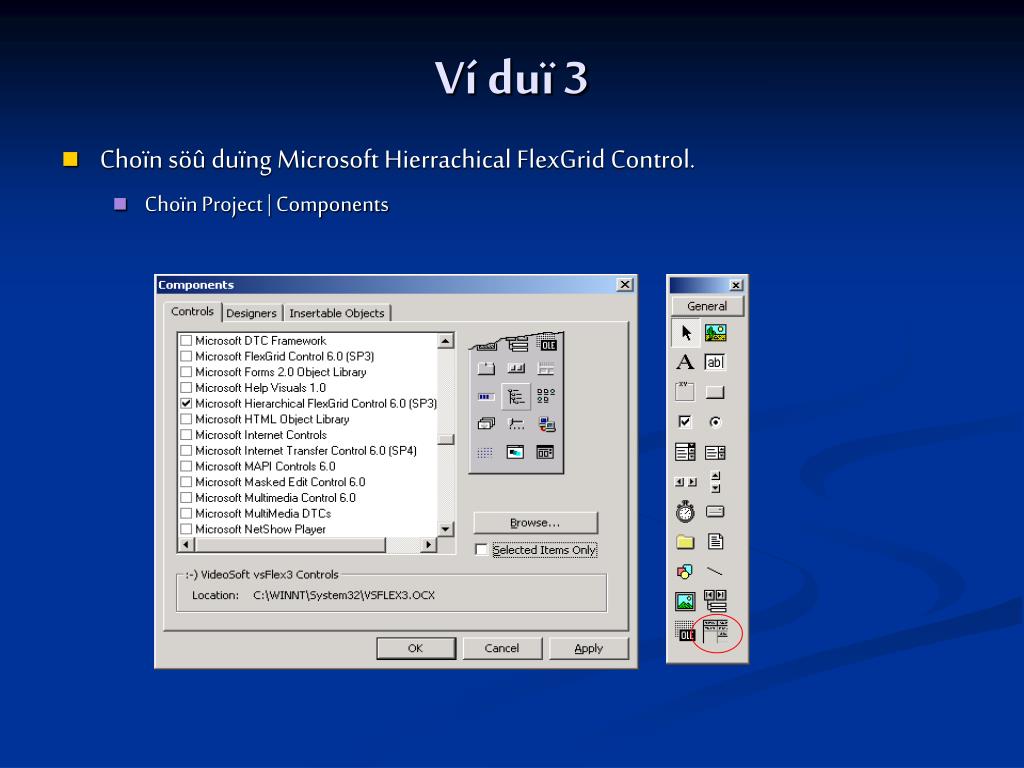
Task: Check Microsoft Internet Transfer Control 6.0
Action: [186, 451]
